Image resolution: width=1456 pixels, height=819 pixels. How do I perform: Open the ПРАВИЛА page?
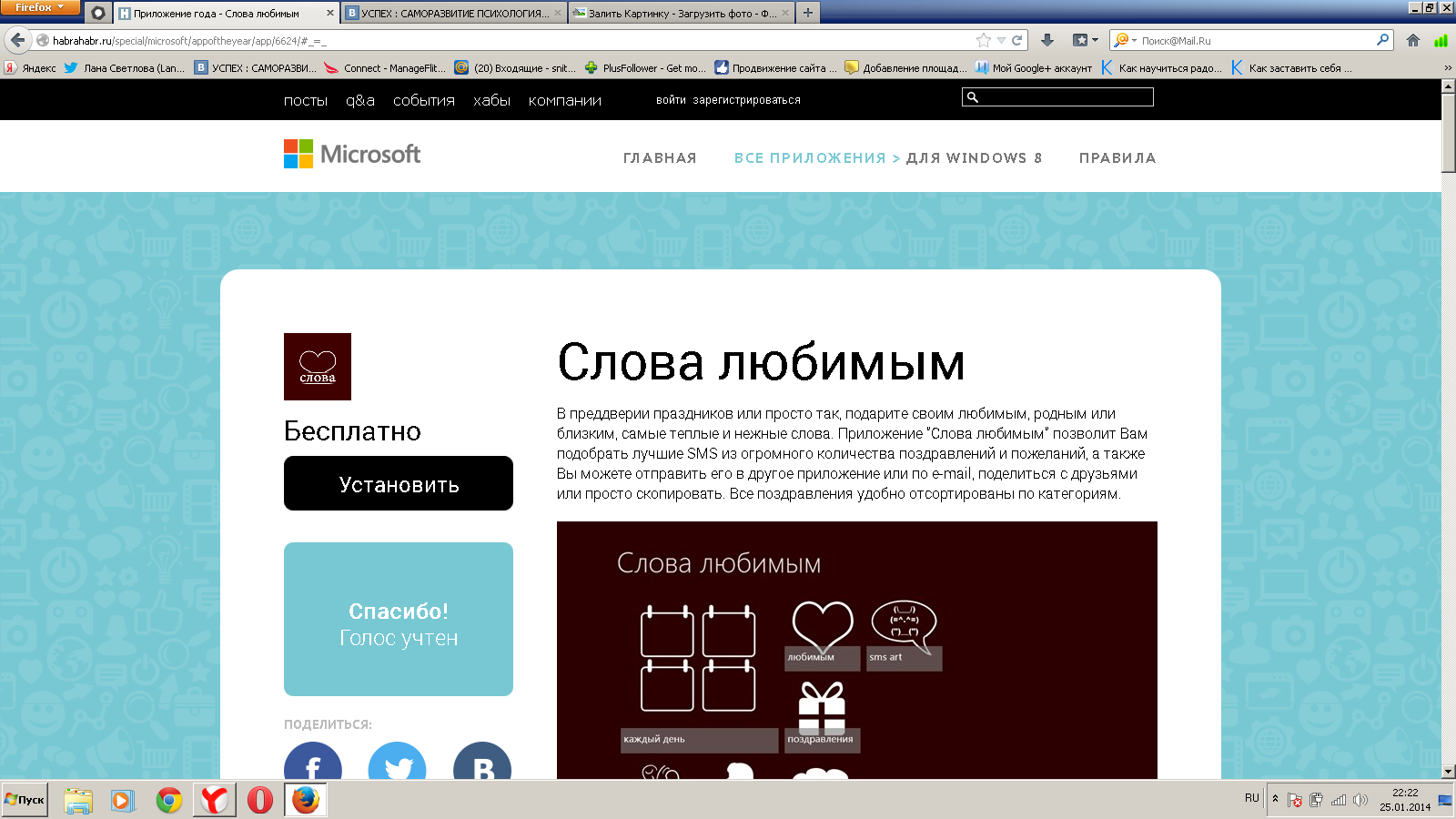tap(1117, 158)
